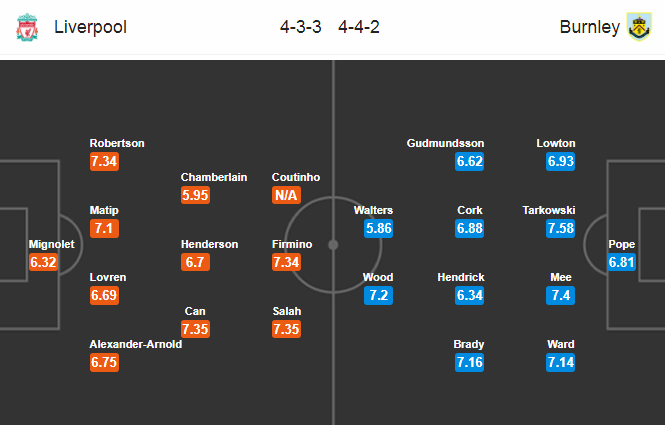Click Walters' 5.86 rating badge

coord(378,228)
